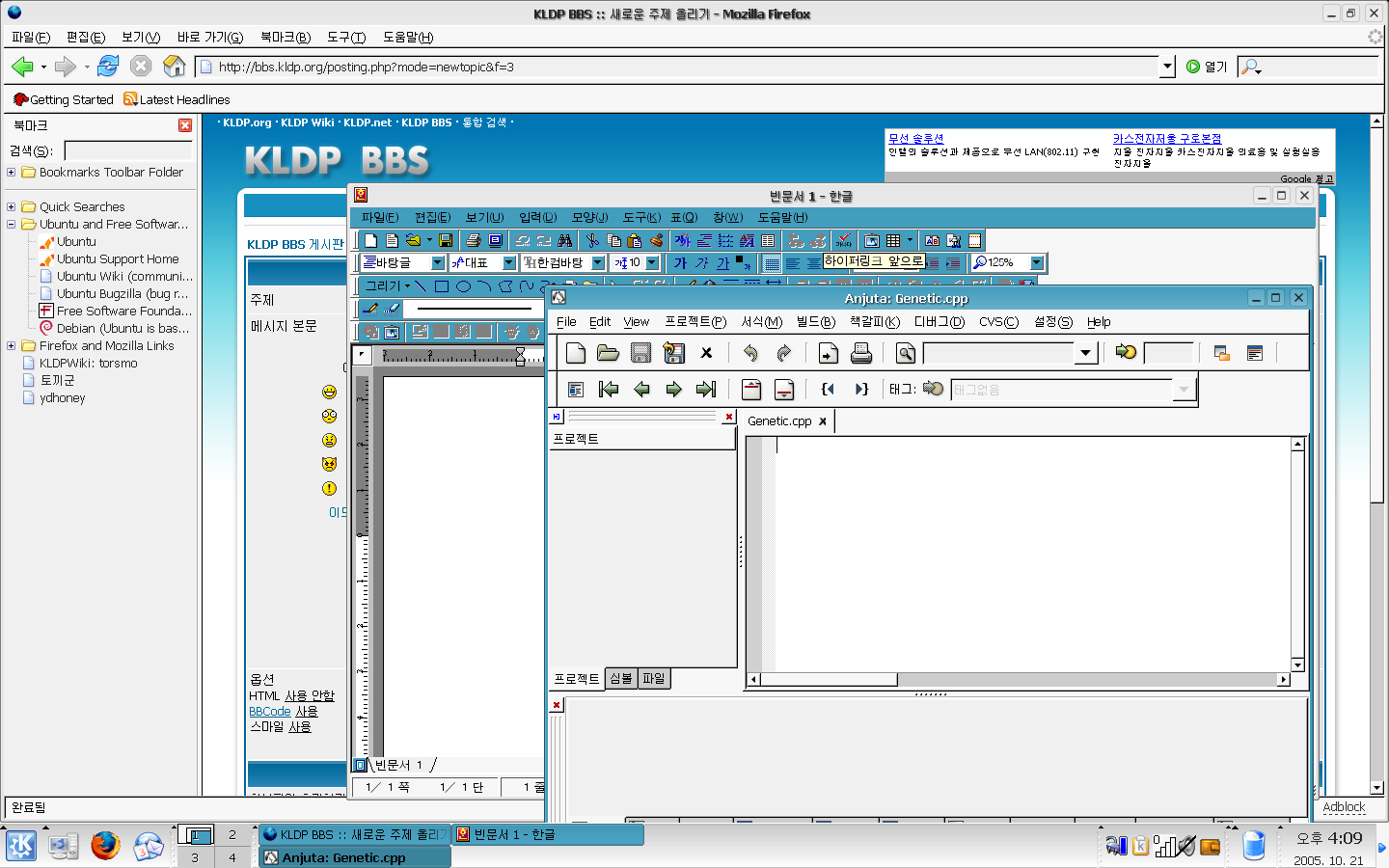1389x868 pixels.
Task: Jump to first item arrow in Anjuta
Action: (x=609, y=389)
